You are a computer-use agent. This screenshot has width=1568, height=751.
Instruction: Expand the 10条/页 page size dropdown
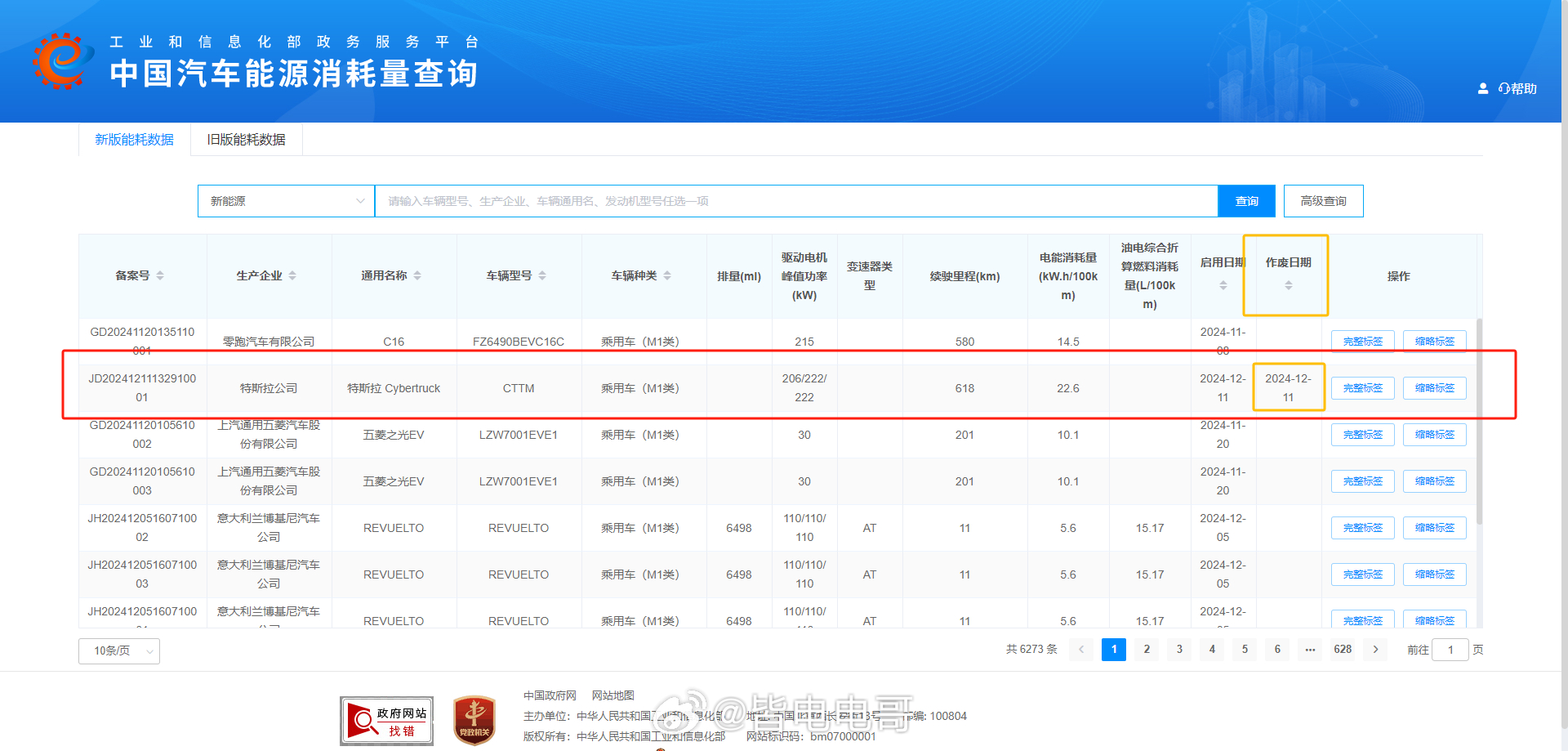point(119,650)
